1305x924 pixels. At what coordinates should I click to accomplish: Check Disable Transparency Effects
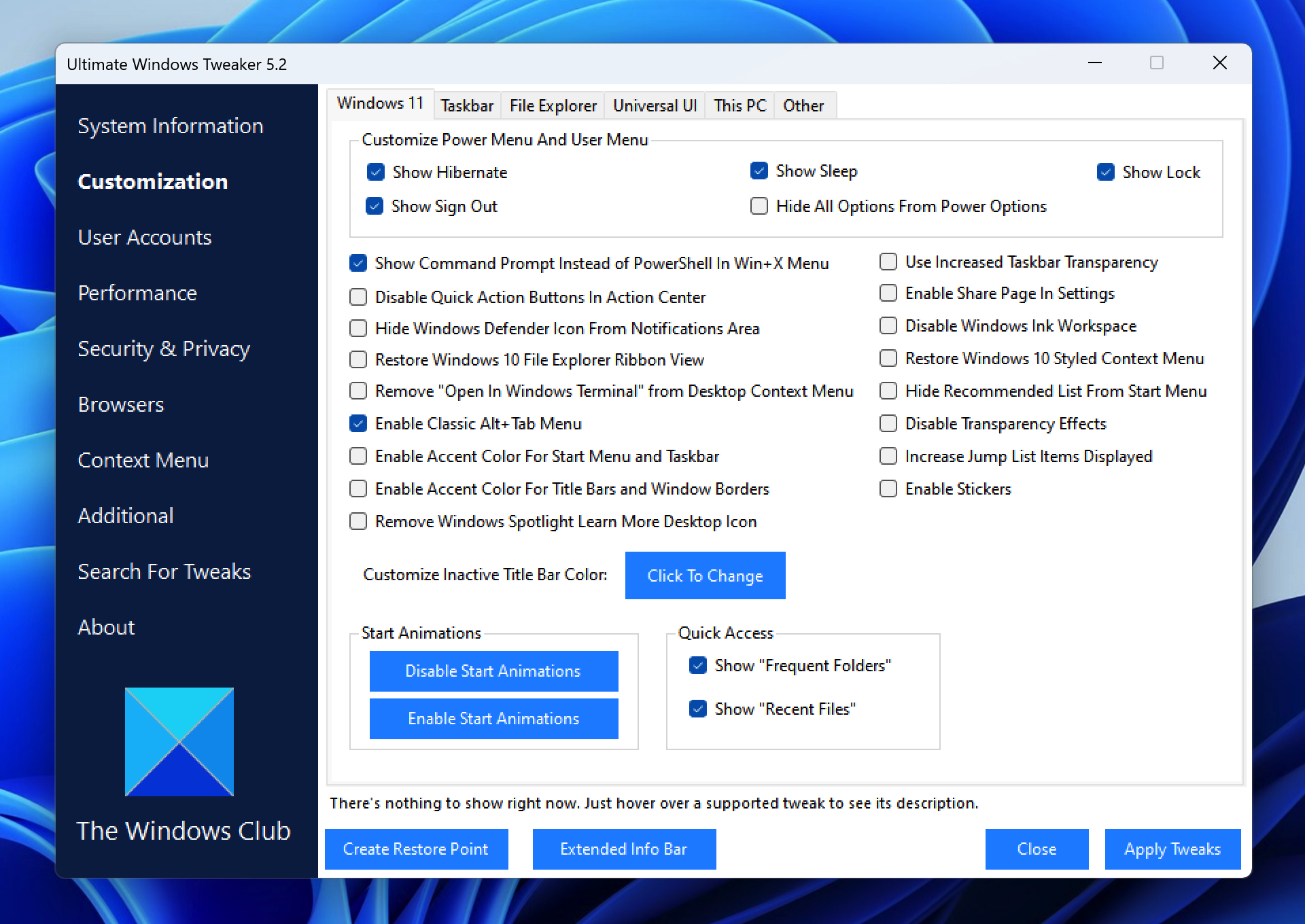pos(888,423)
